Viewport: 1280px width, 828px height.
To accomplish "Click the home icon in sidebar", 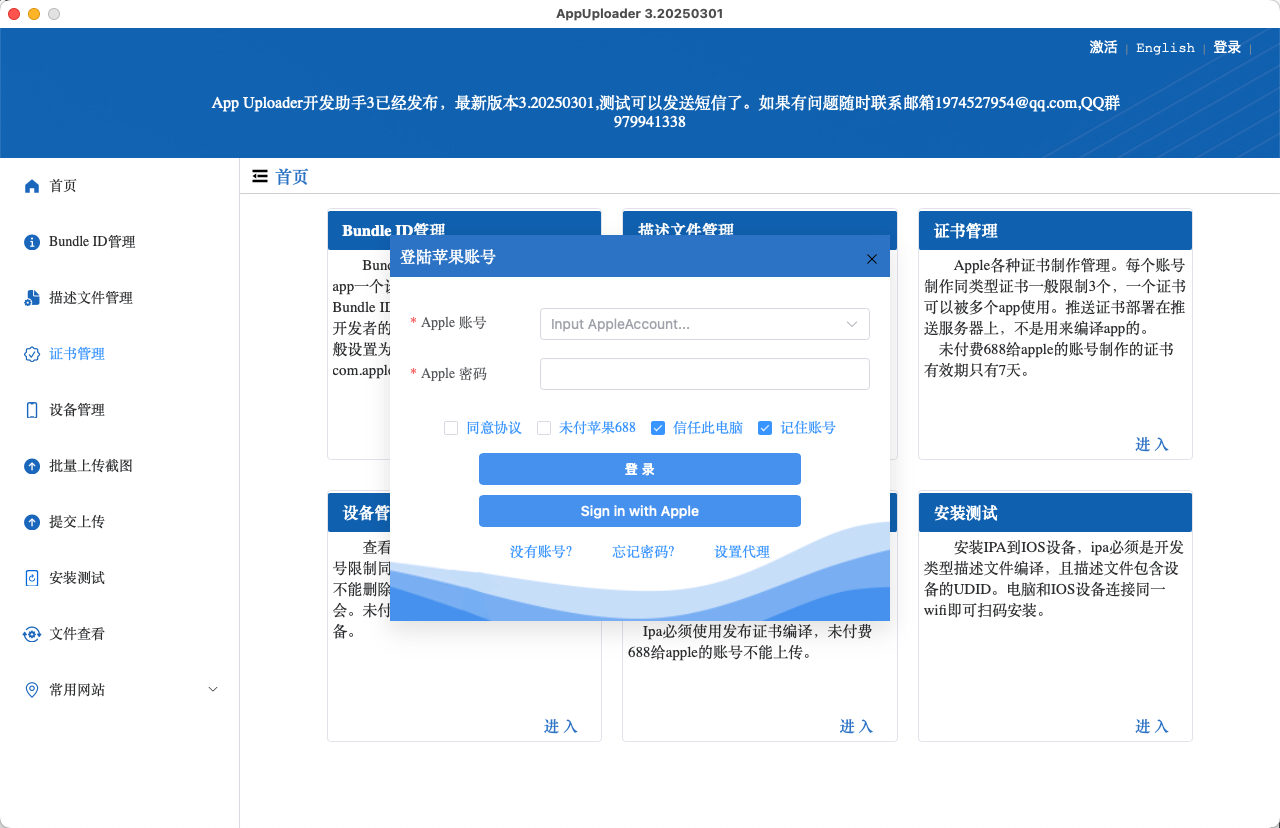I will 32,186.
